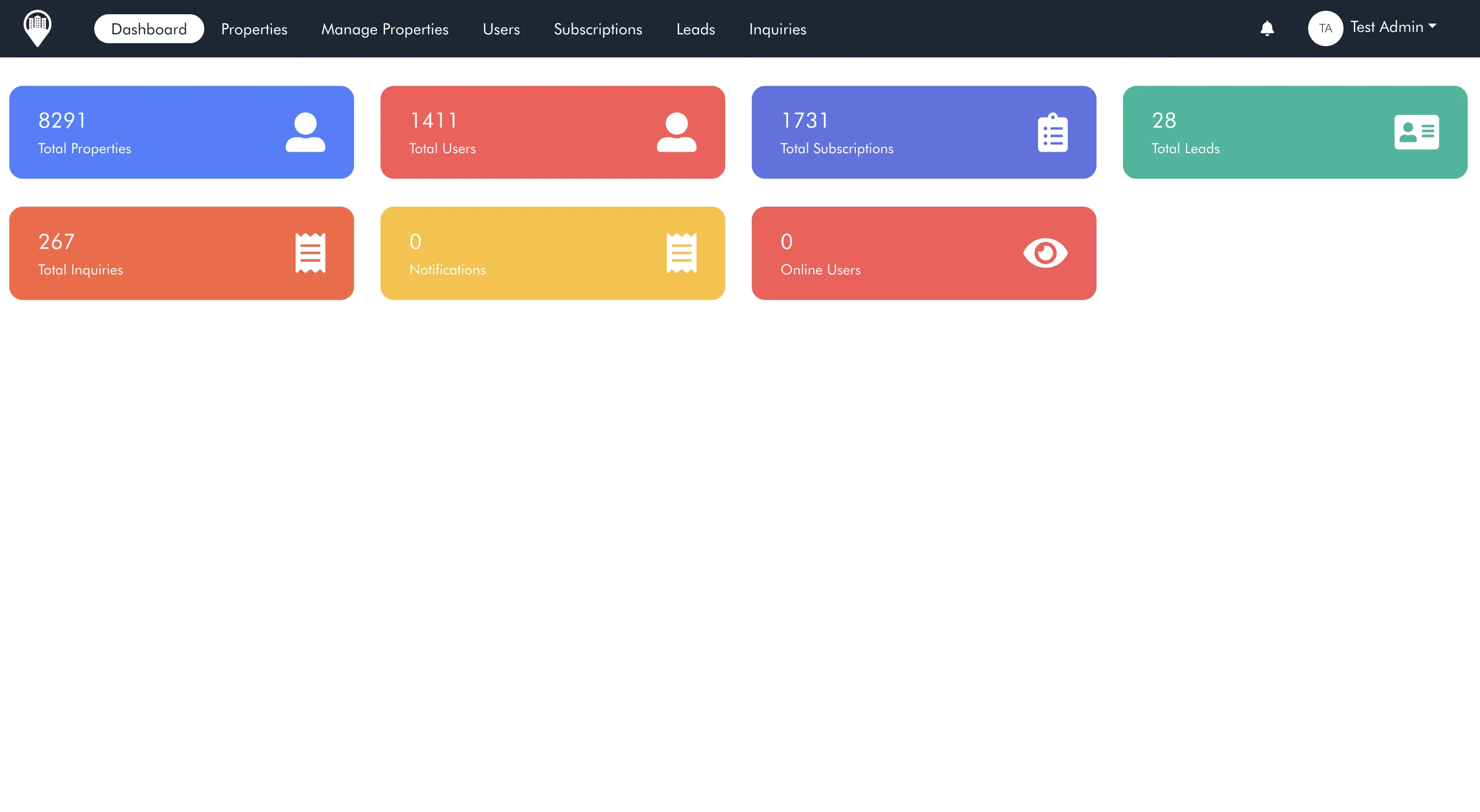Navigate to the Users section
The height and width of the screenshot is (812, 1480).
[501, 28]
